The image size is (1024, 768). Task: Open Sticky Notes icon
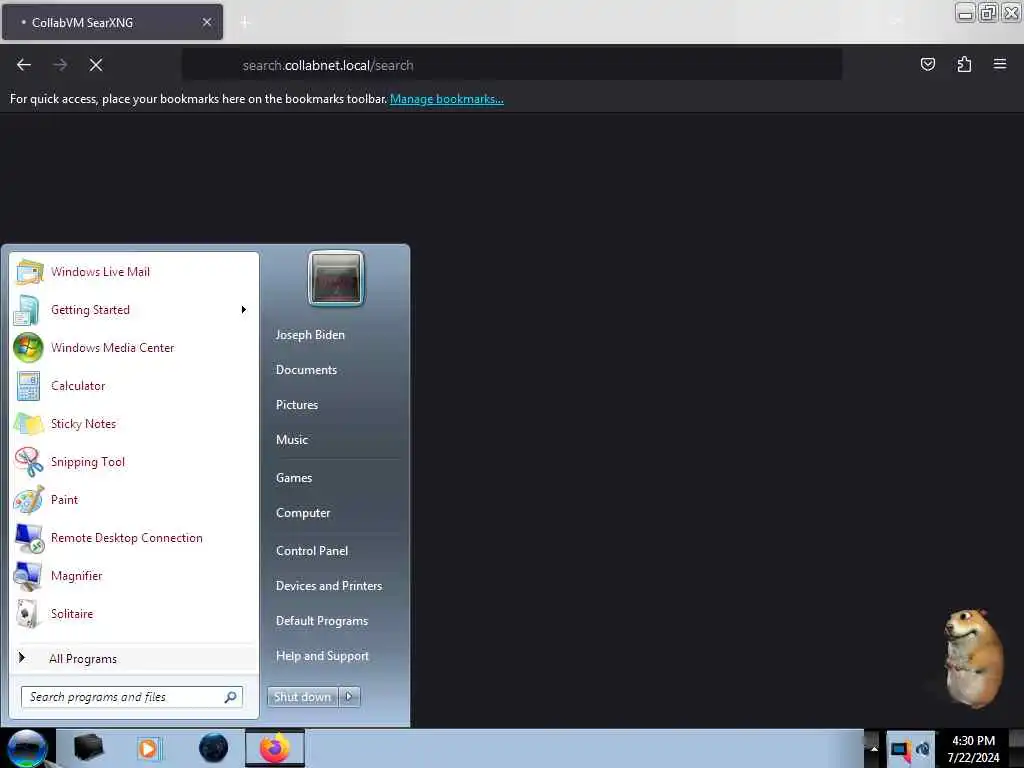coord(28,424)
